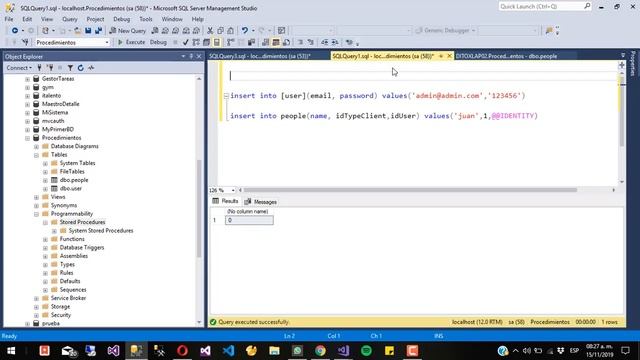
Task: Click the Query Options toolbar icon
Action: click(x=207, y=42)
